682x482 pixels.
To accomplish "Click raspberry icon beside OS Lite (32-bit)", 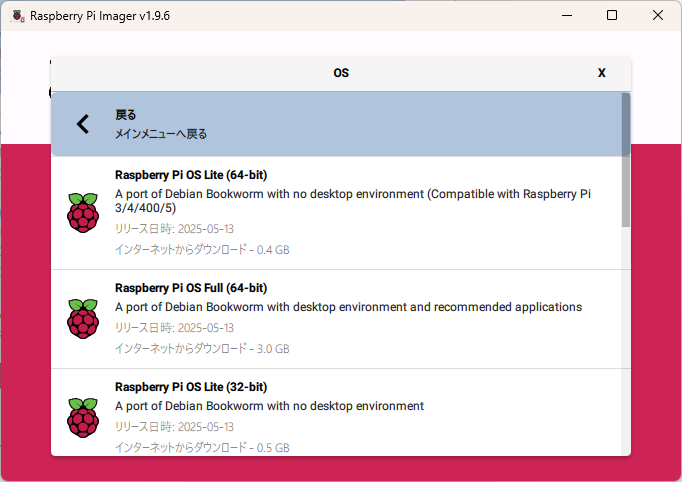I will [x=83, y=417].
